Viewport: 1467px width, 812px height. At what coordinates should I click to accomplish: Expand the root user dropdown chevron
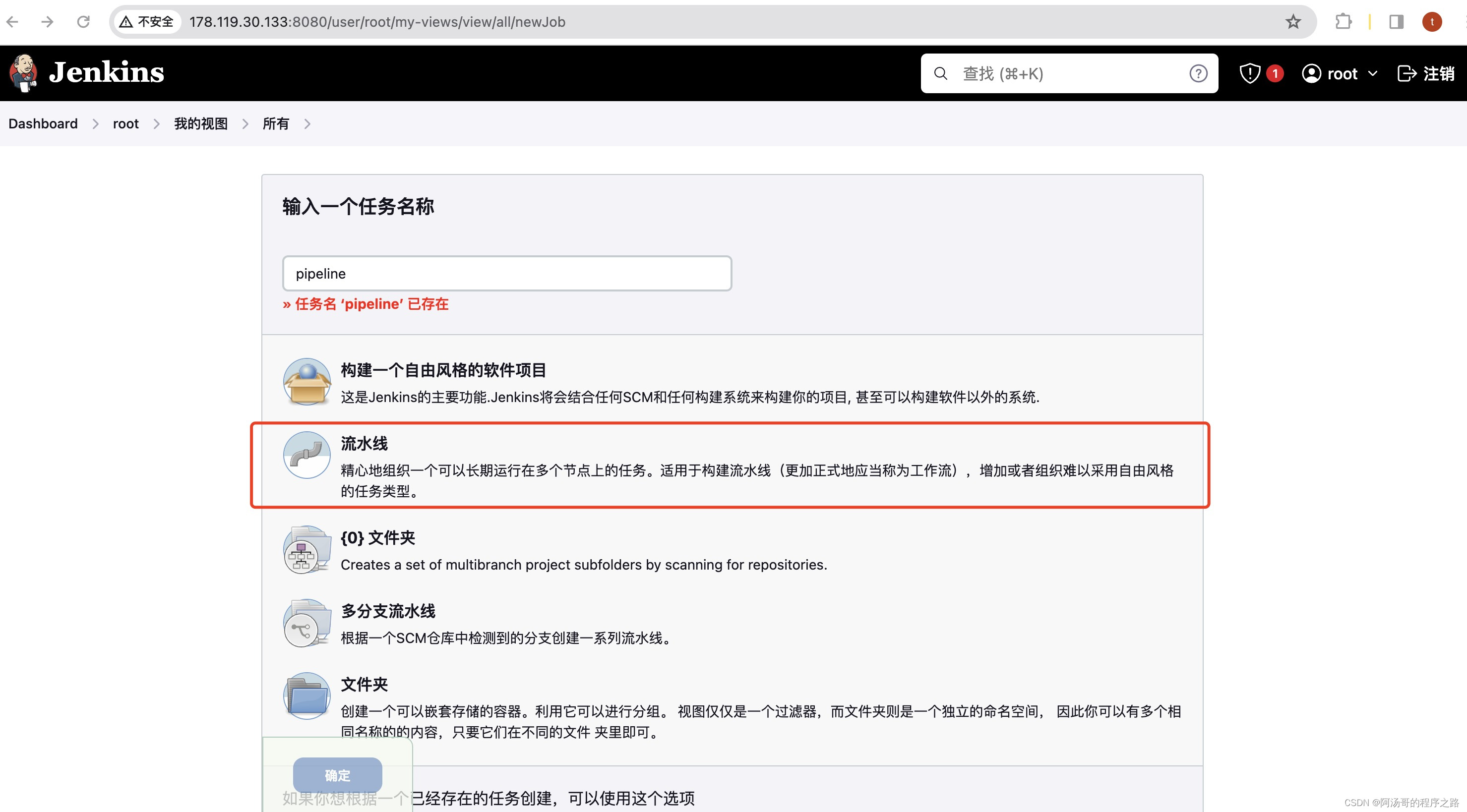point(1372,73)
